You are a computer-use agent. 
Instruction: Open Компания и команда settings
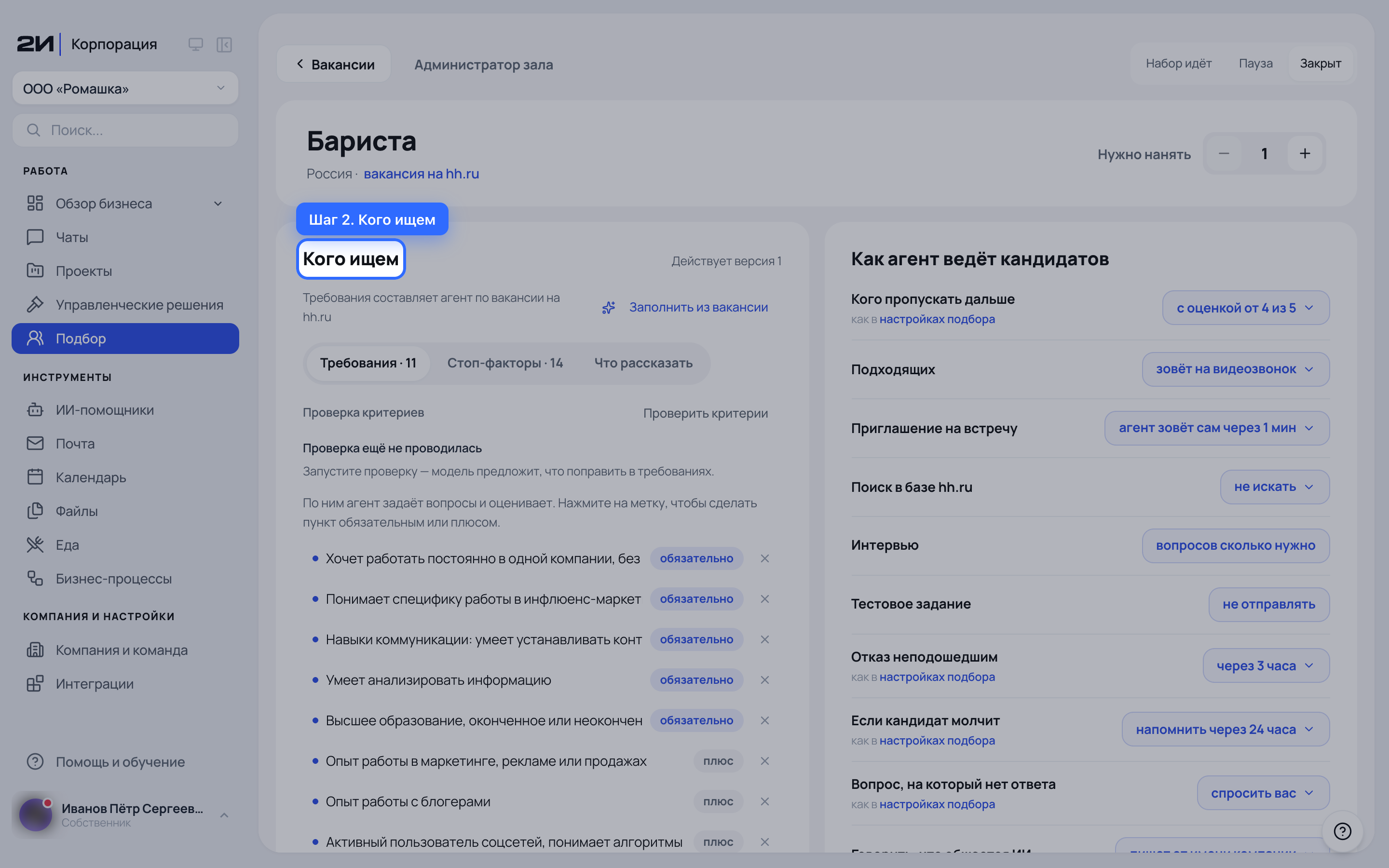point(125,650)
